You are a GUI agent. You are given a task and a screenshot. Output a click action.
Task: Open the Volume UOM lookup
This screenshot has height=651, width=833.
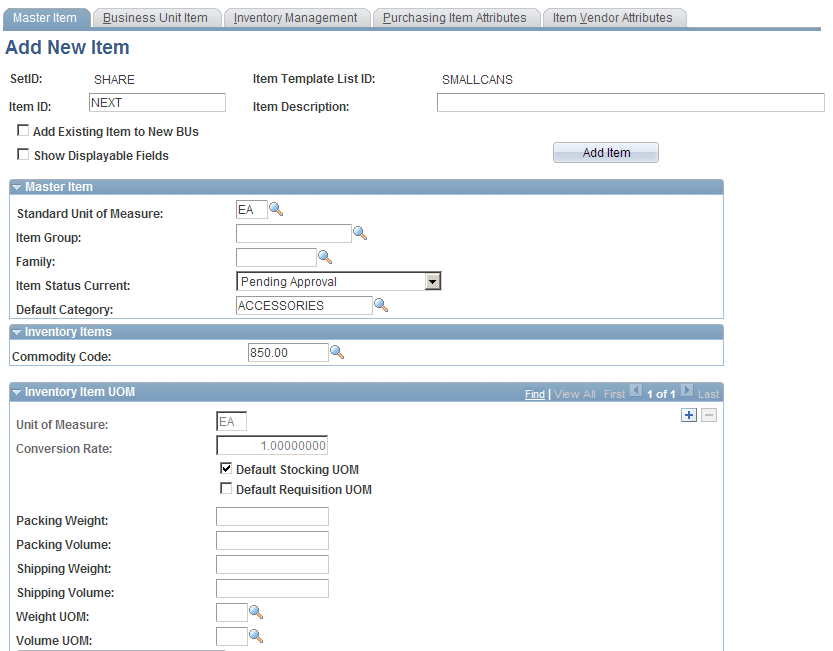click(x=257, y=635)
